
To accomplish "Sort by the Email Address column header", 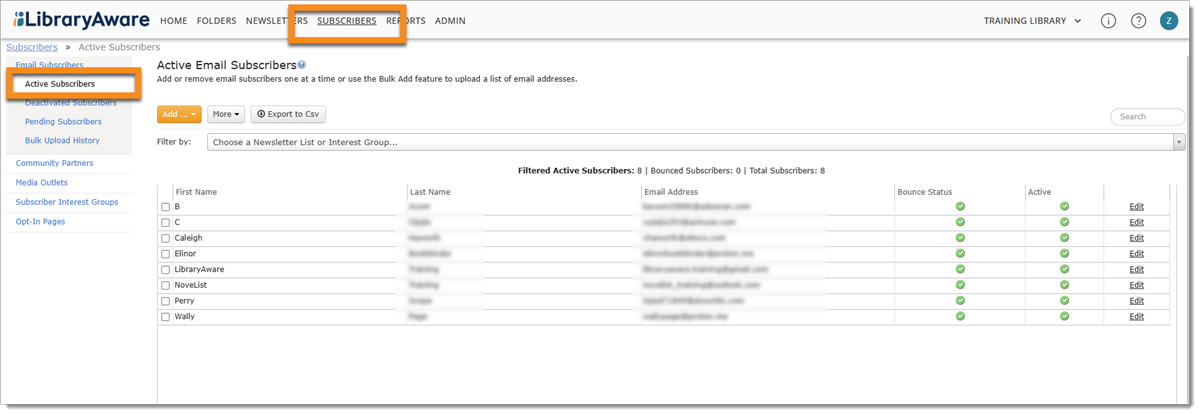I will (671, 192).
